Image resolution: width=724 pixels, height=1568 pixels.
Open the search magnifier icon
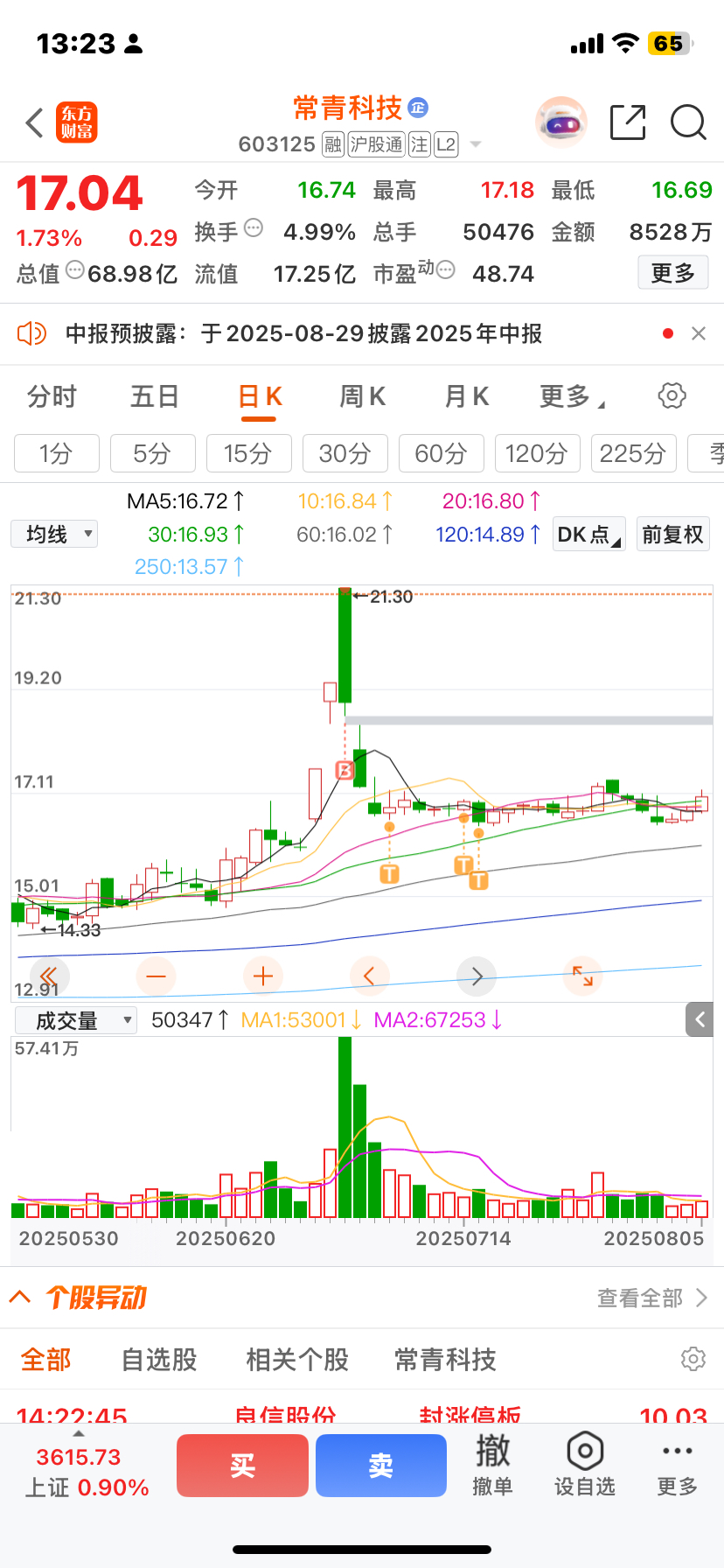tap(688, 122)
